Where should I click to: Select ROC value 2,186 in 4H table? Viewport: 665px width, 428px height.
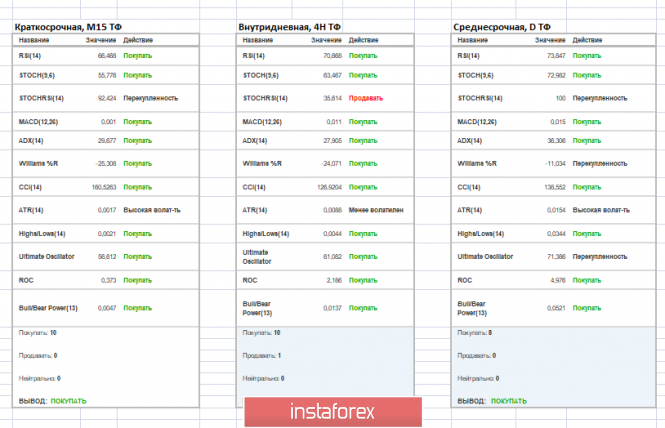click(x=334, y=280)
